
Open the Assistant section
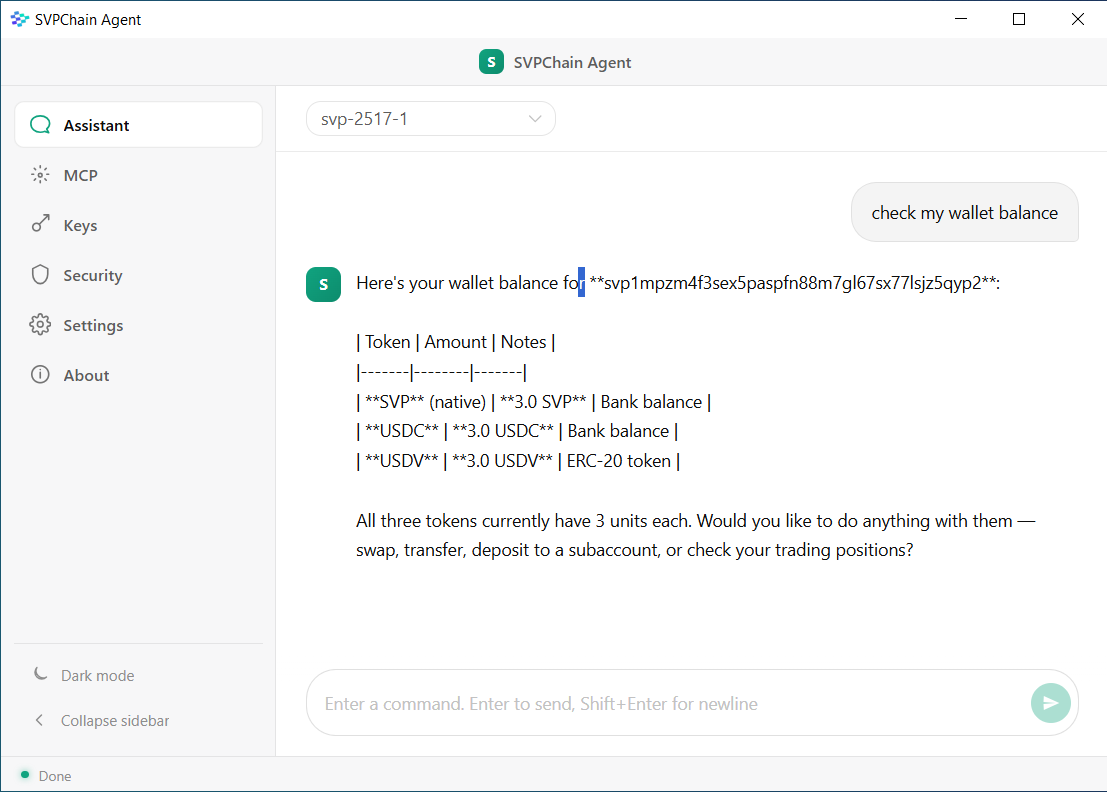(138, 125)
